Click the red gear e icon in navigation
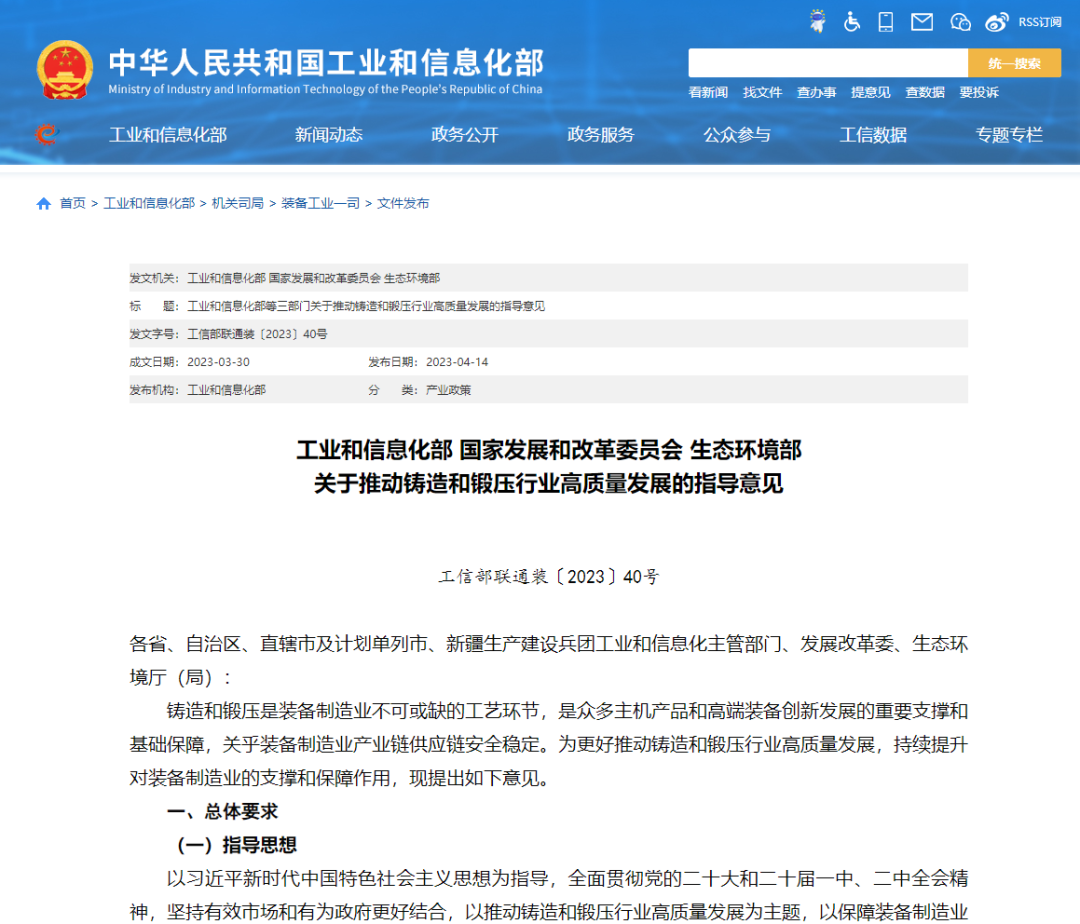 tap(47, 134)
